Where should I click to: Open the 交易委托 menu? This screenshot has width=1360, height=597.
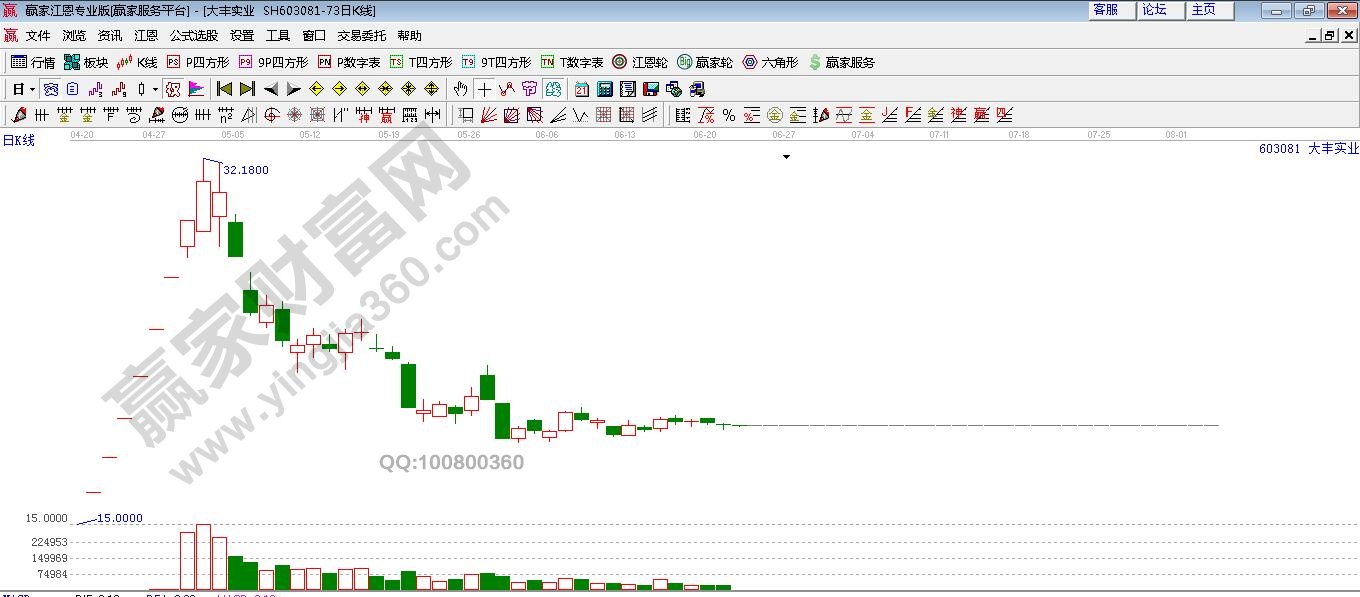point(361,35)
